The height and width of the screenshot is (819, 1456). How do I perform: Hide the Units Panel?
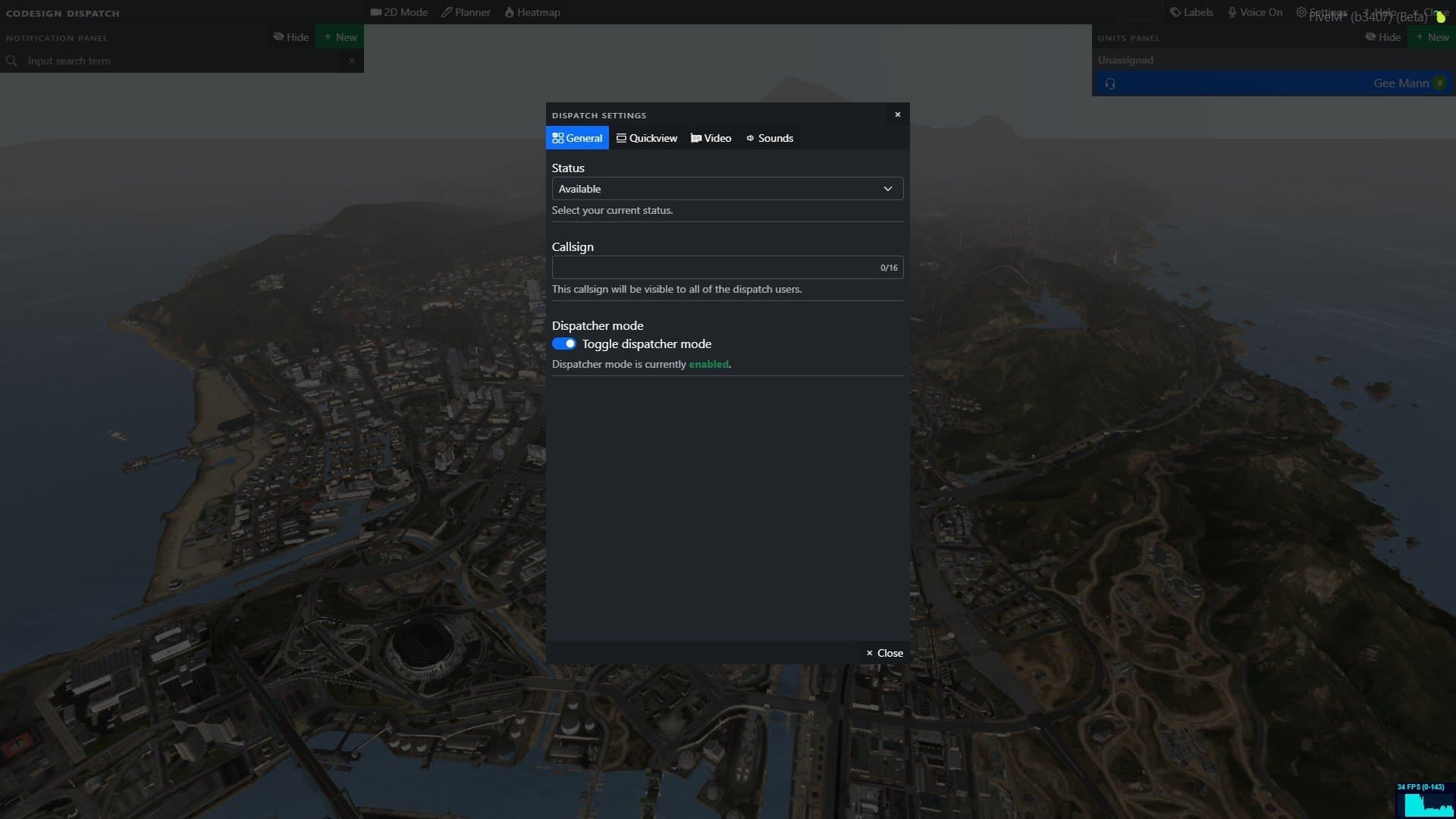[1382, 36]
